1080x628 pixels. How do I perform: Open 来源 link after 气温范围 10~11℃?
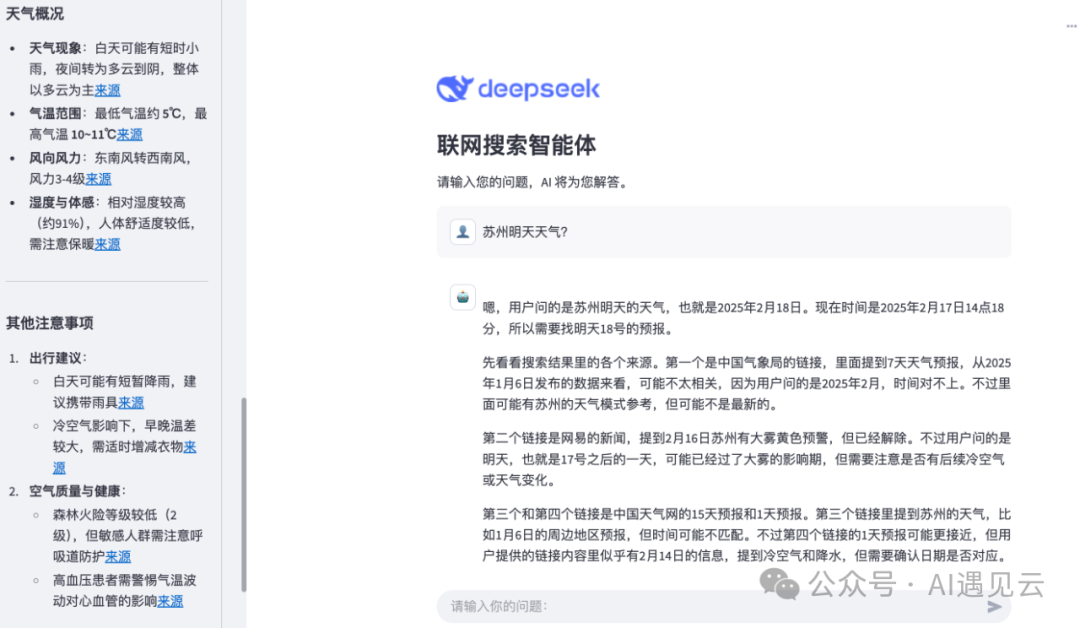129,134
